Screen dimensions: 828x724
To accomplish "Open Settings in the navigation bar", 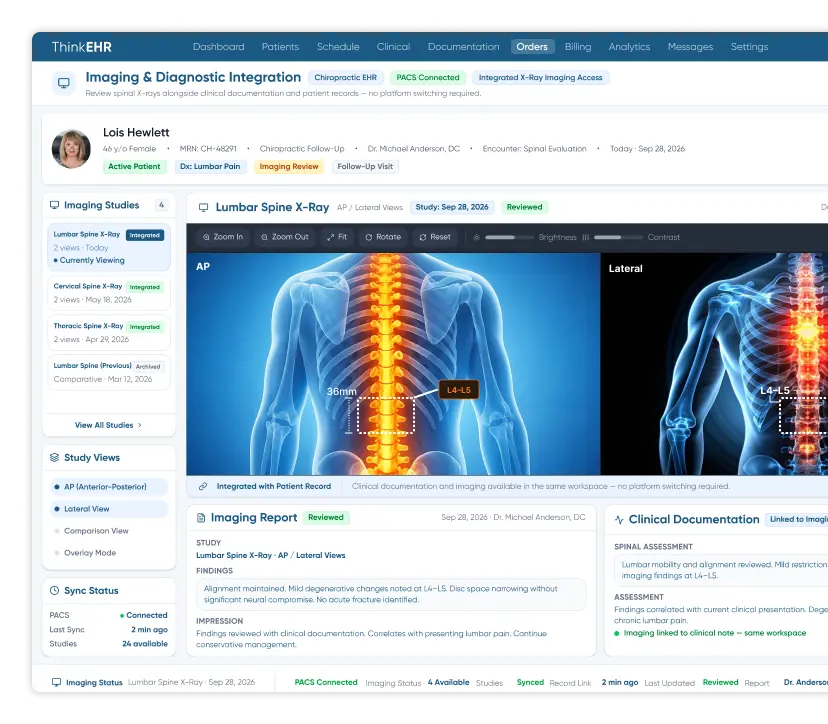I will point(749,46).
